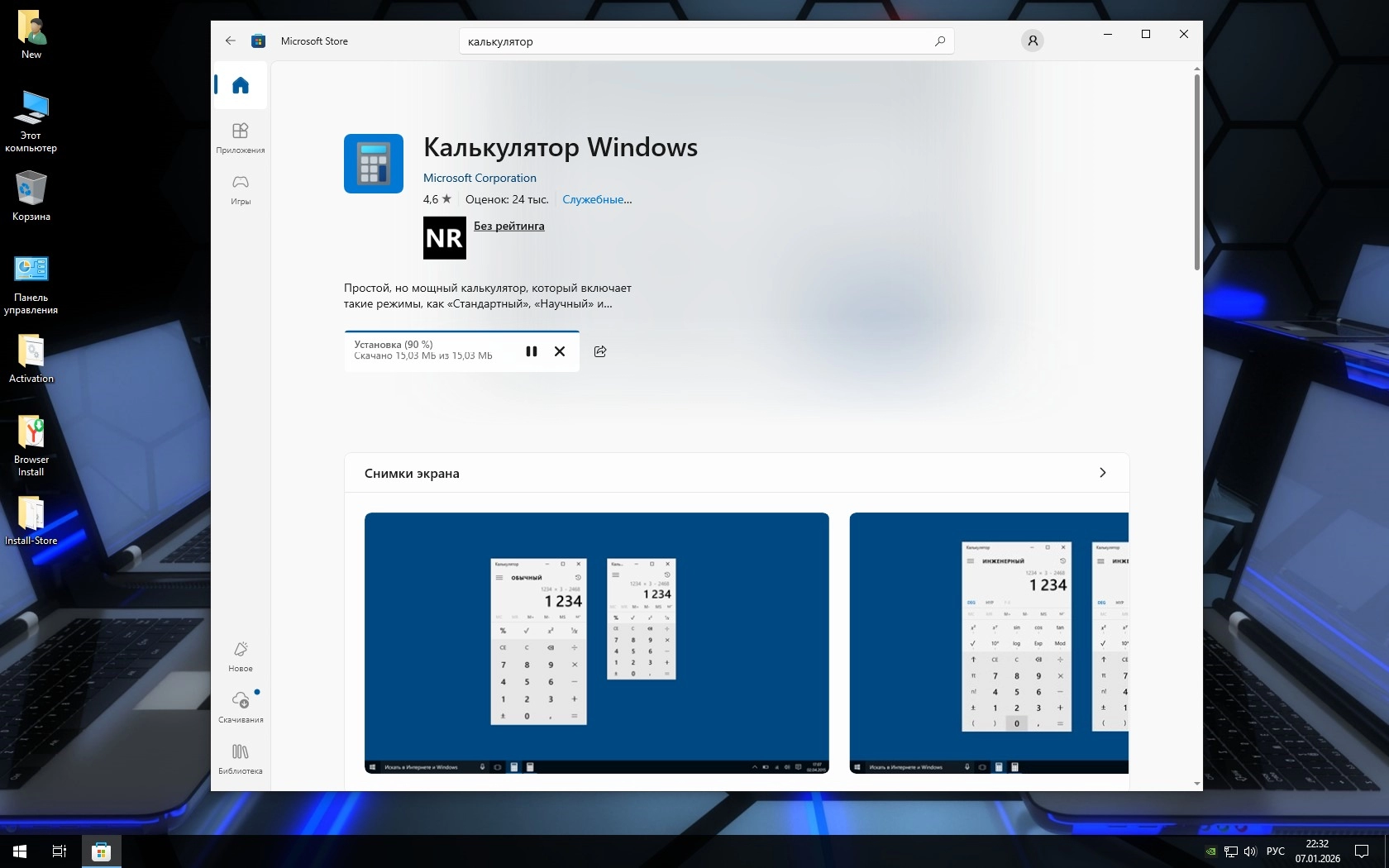
Task: Open network settings tray icon
Action: [x=1231, y=851]
